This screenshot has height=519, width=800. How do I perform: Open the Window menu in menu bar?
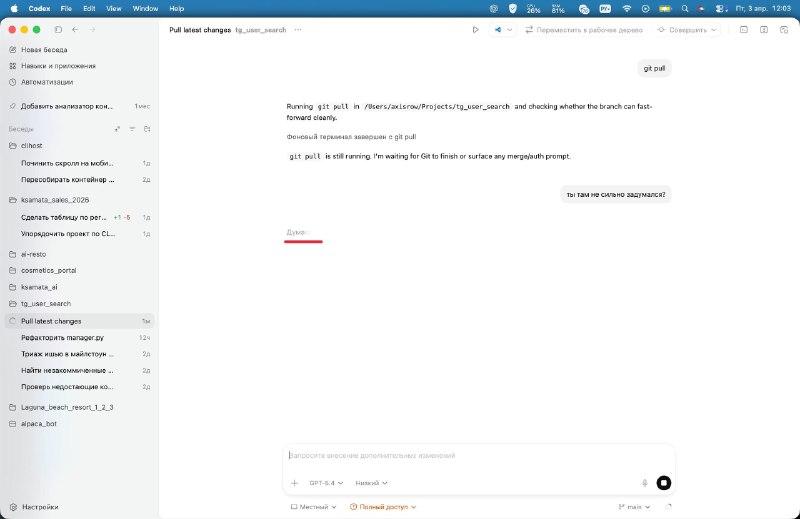(x=145, y=8)
